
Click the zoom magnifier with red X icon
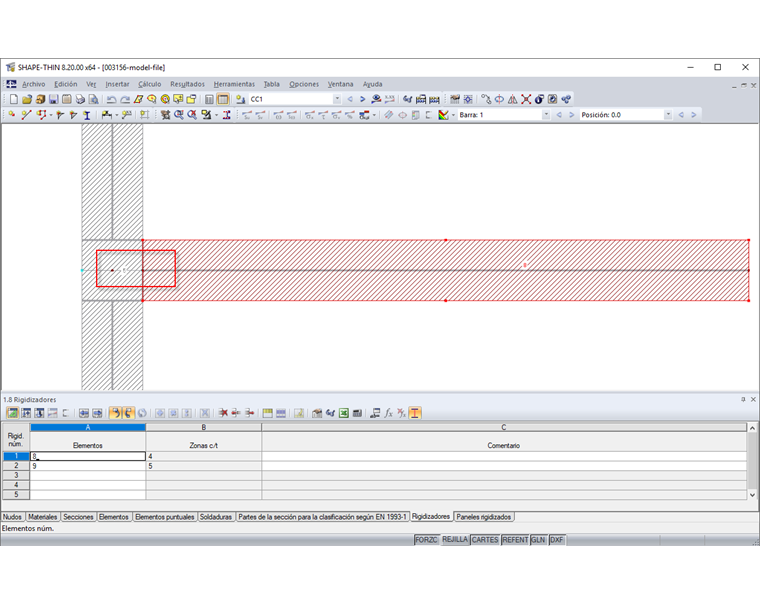pyautogui.click(x=192, y=115)
